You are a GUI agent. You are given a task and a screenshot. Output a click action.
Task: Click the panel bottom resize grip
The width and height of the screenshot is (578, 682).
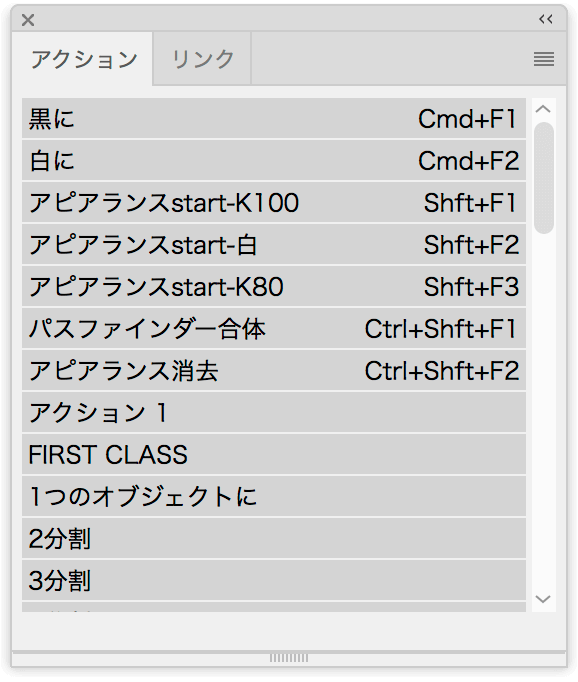point(289,658)
